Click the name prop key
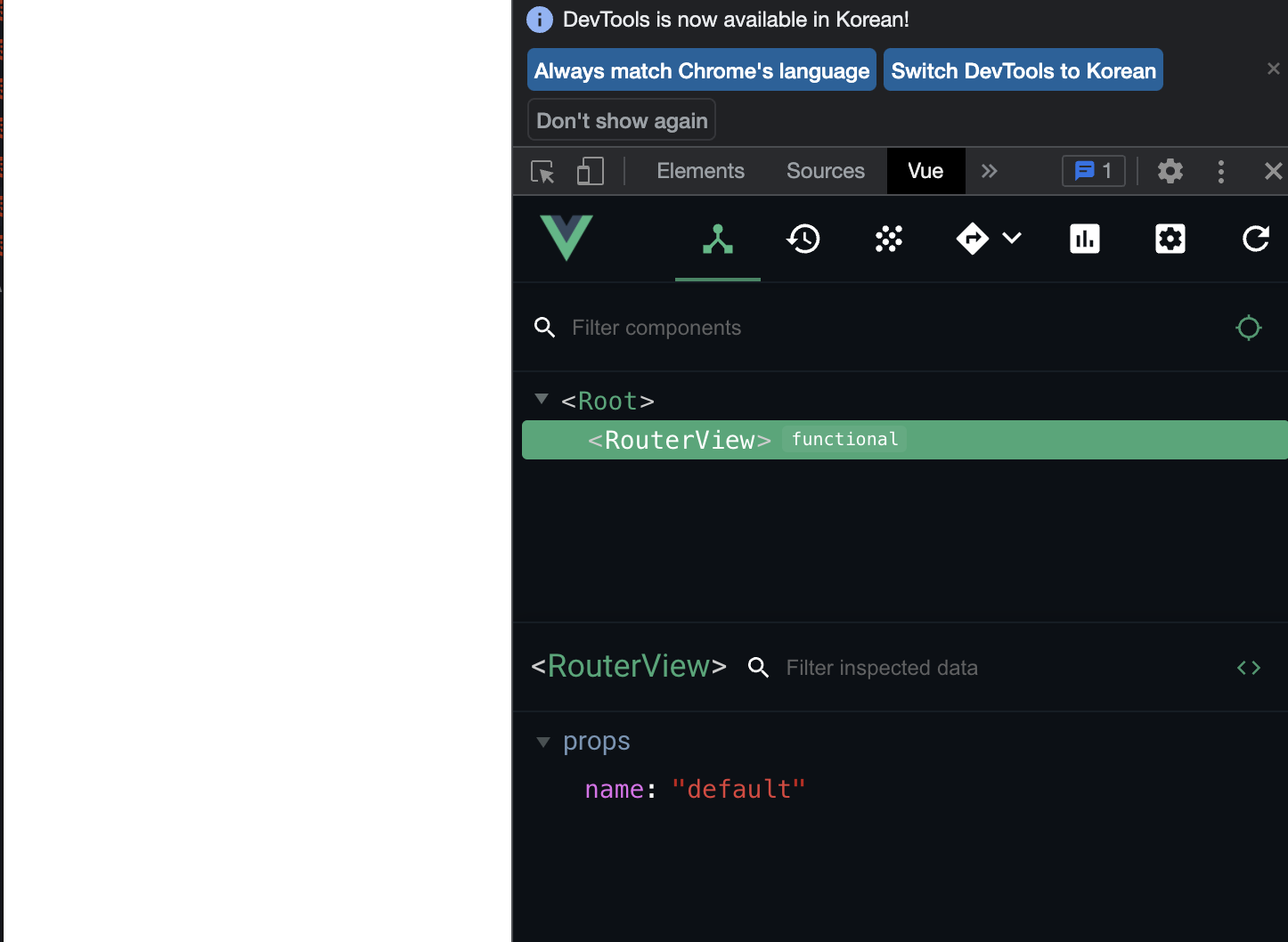The width and height of the screenshot is (1288, 942). coord(615,789)
